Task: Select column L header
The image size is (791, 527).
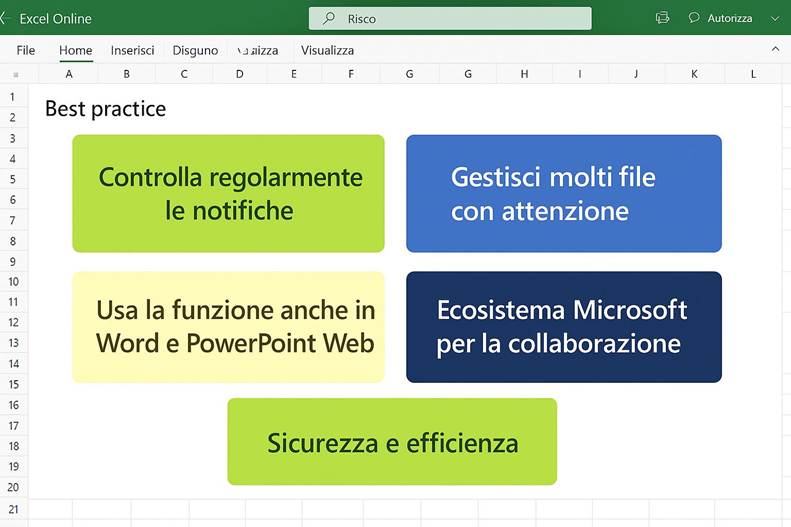Action: [x=753, y=74]
